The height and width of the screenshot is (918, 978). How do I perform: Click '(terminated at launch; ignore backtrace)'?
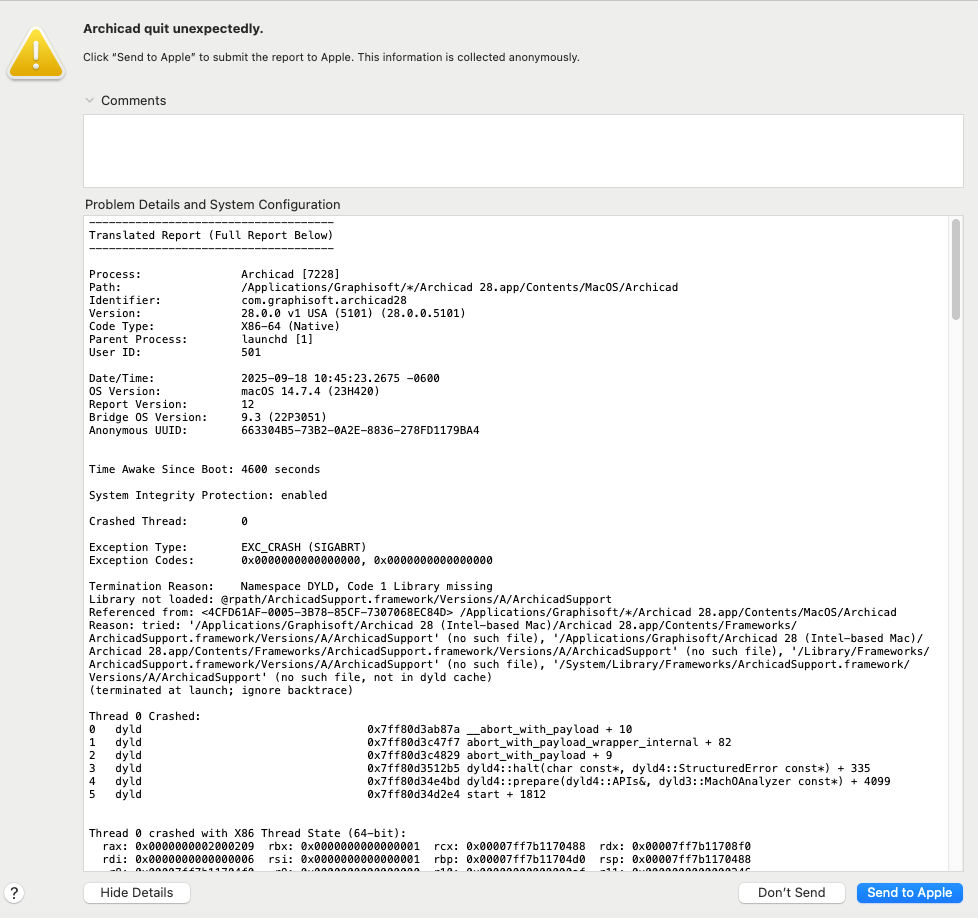tap(221, 691)
